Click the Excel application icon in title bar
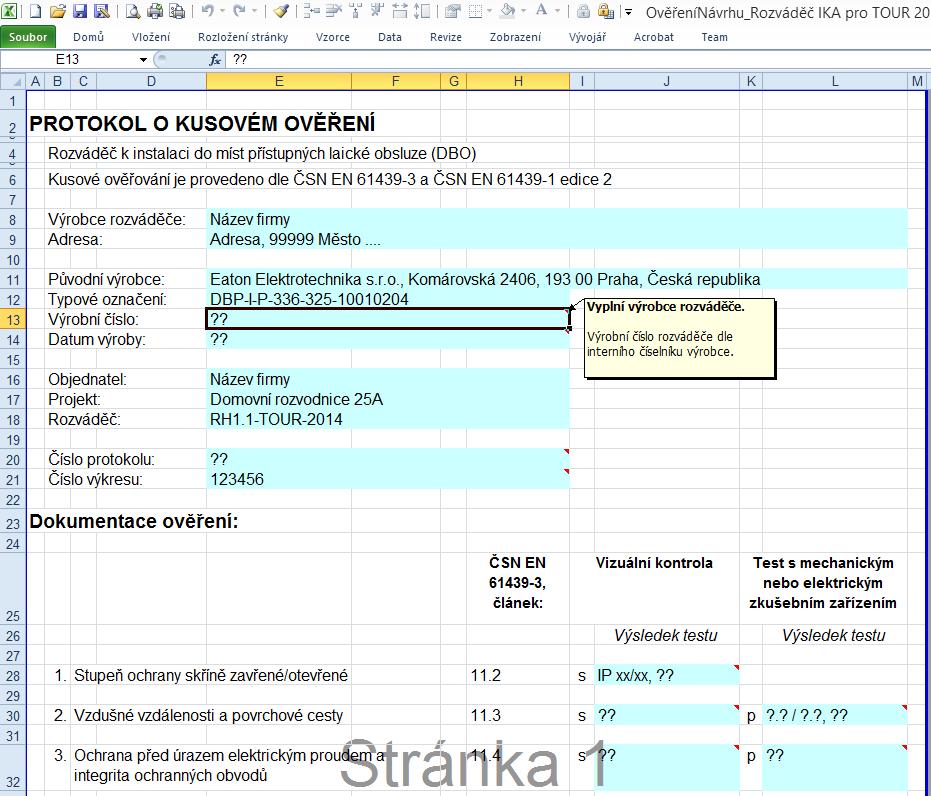The height and width of the screenshot is (796, 931). [x=9, y=11]
